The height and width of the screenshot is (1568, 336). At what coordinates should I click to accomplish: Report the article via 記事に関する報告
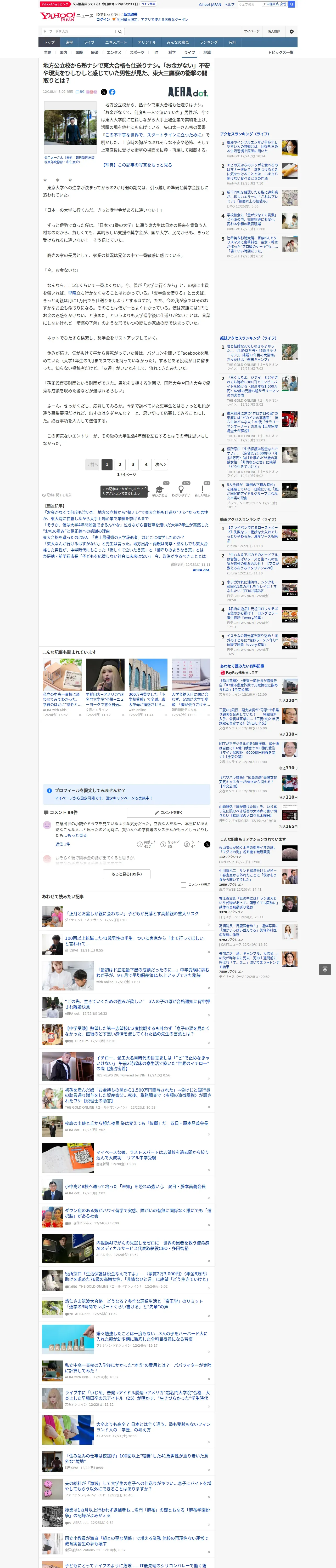[57, 495]
